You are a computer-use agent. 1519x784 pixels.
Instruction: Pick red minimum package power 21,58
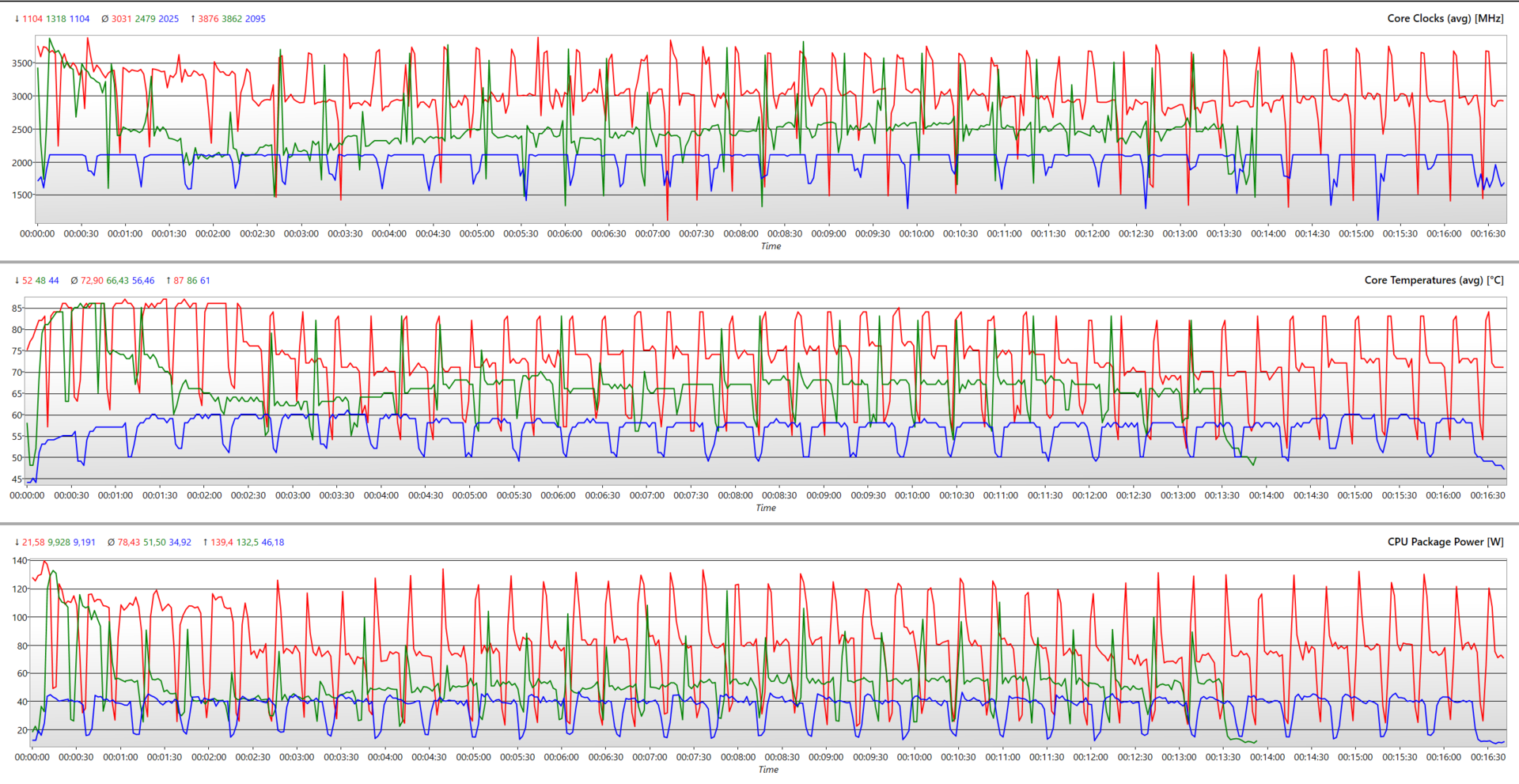coord(34,543)
